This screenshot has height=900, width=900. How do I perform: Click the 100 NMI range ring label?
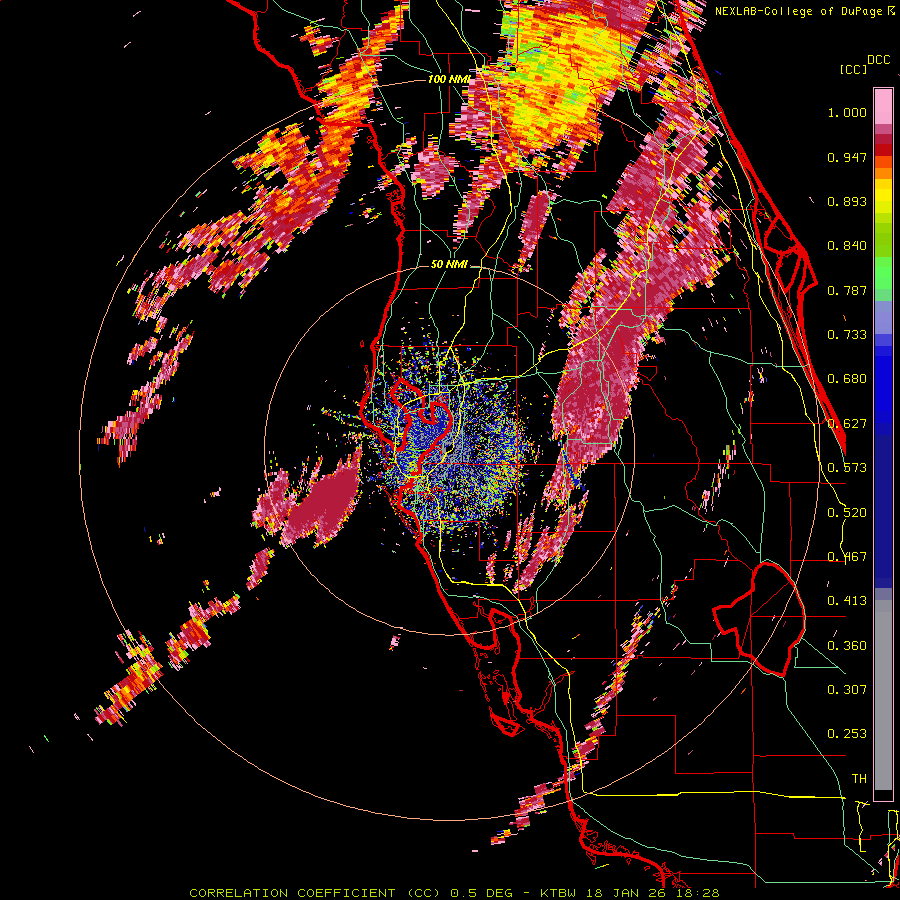448,79
